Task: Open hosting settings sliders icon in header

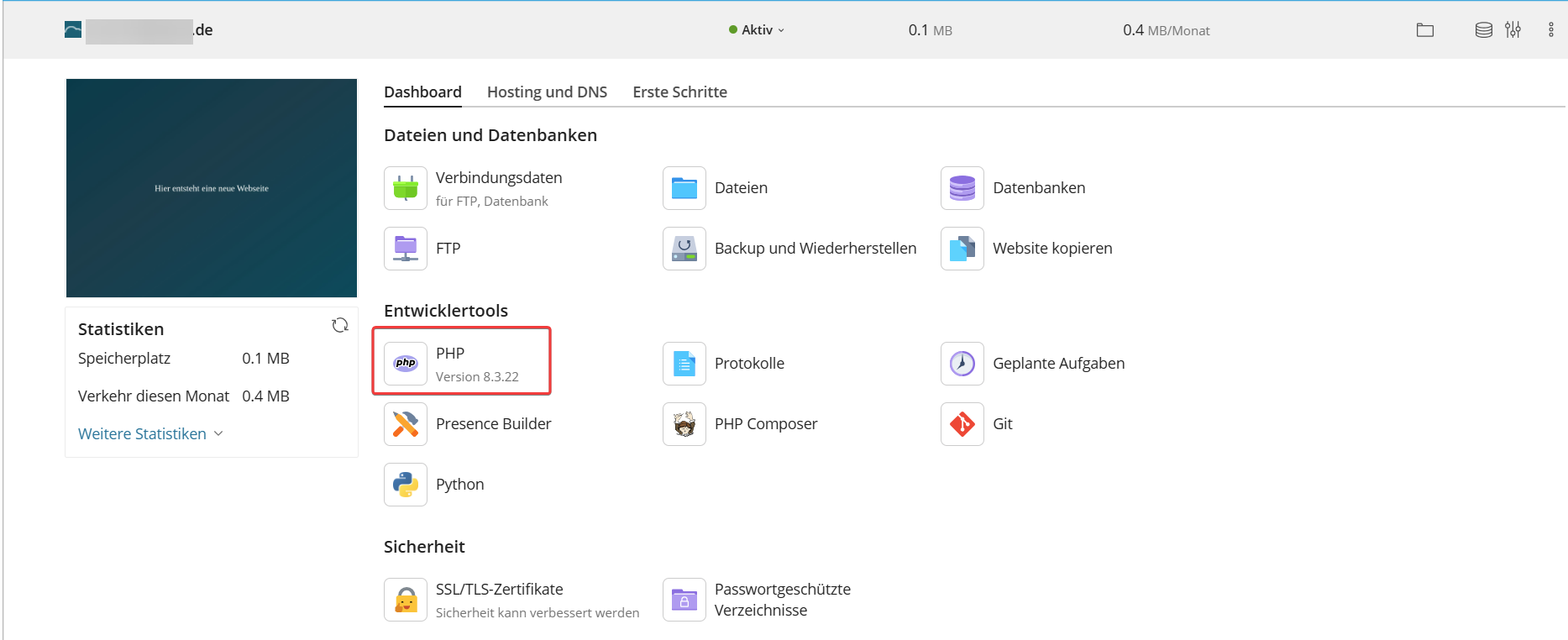Action: [x=1513, y=30]
